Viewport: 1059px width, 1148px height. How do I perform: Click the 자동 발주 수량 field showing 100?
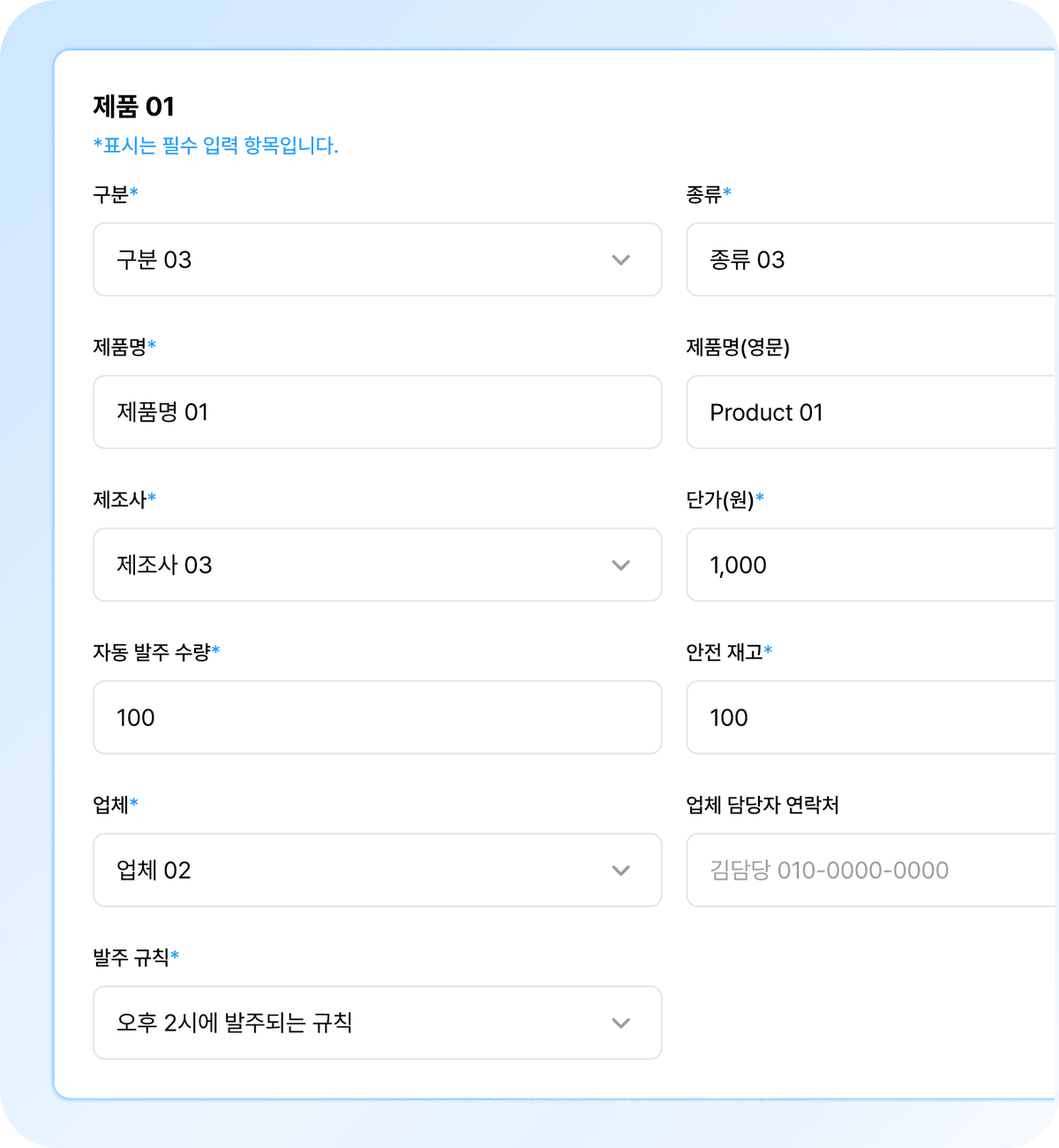378,717
